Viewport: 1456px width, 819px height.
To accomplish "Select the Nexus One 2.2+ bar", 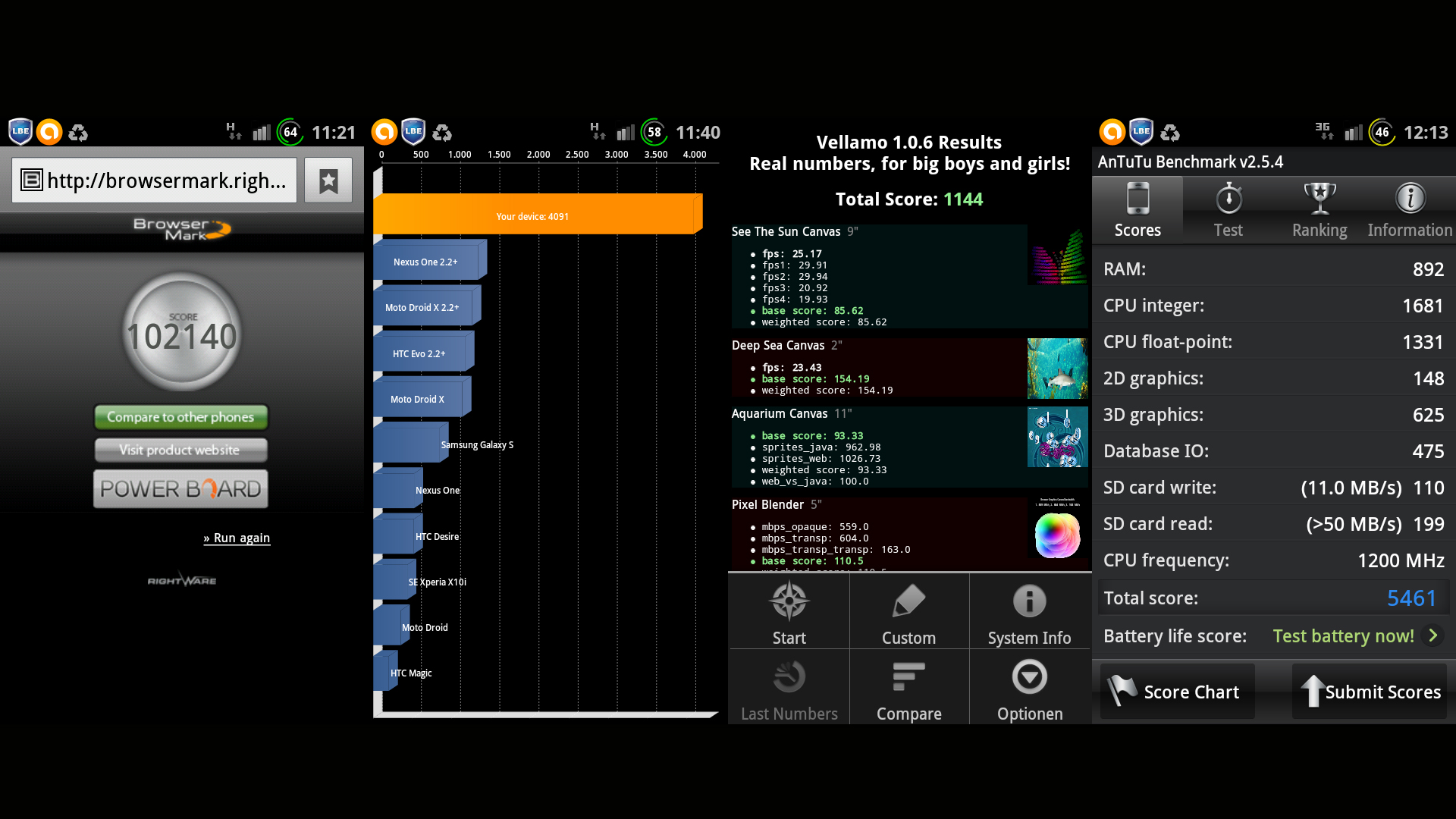I will [x=430, y=261].
